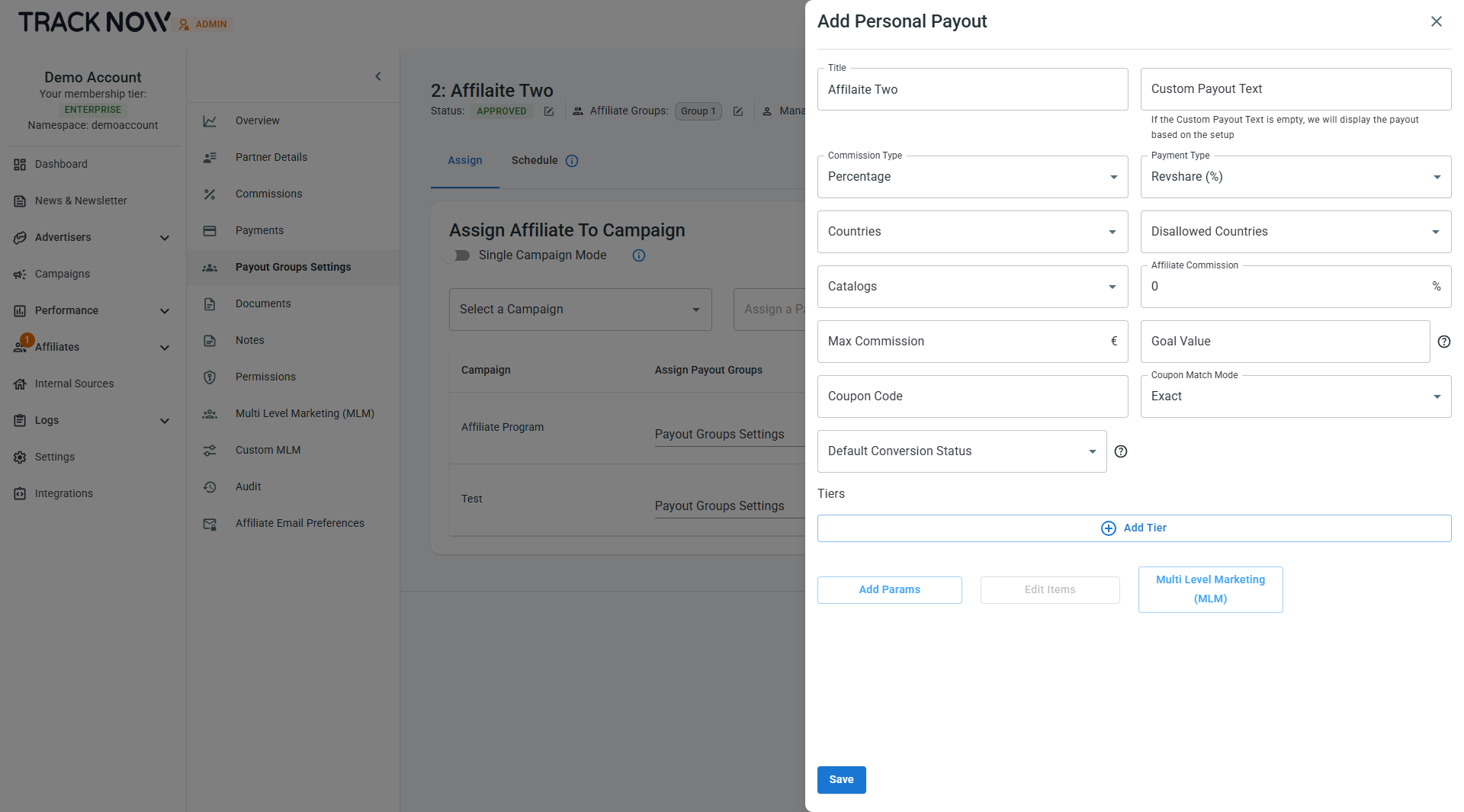Viewport: 1464px width, 812px height.
Task: Toggle Single Campaign Mode switch
Action: 457,255
